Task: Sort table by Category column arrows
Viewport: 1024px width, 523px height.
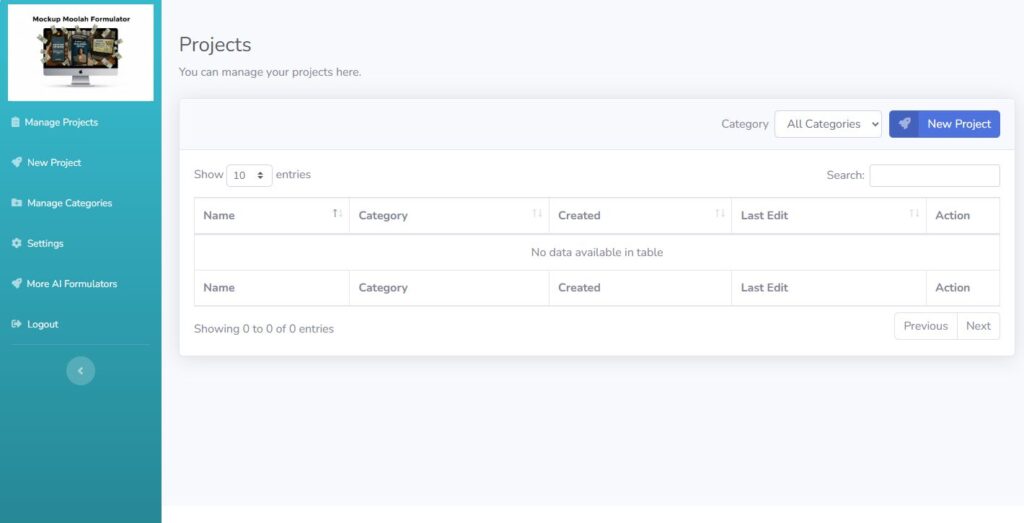Action: (x=537, y=214)
